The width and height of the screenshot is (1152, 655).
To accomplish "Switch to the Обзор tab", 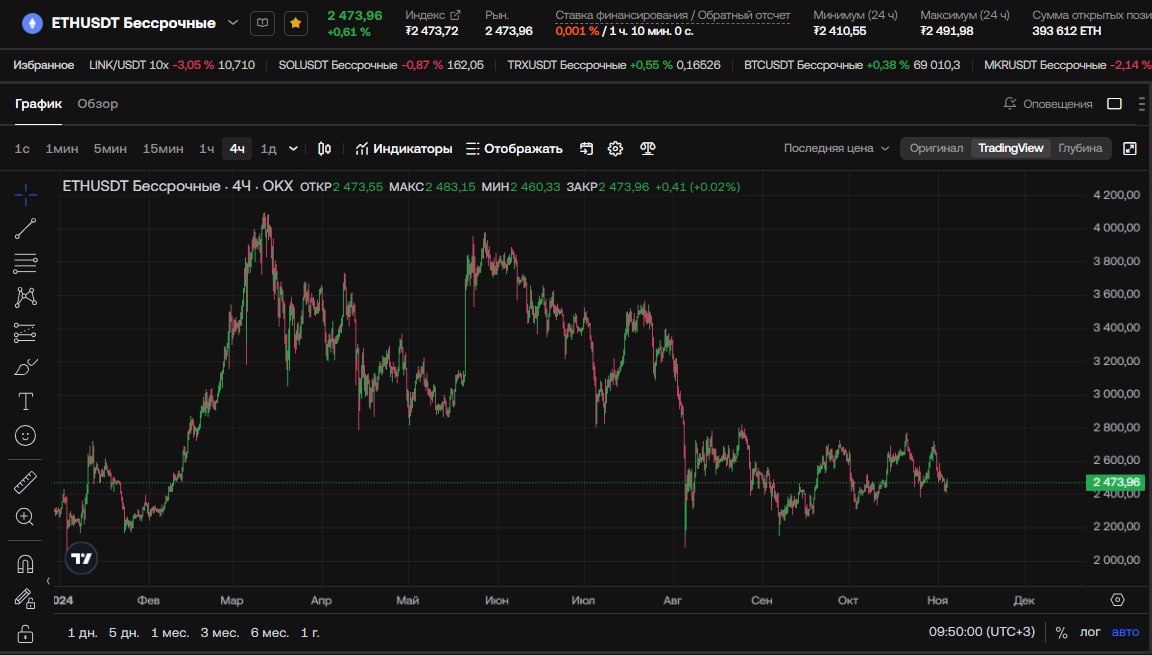I will 98,104.
